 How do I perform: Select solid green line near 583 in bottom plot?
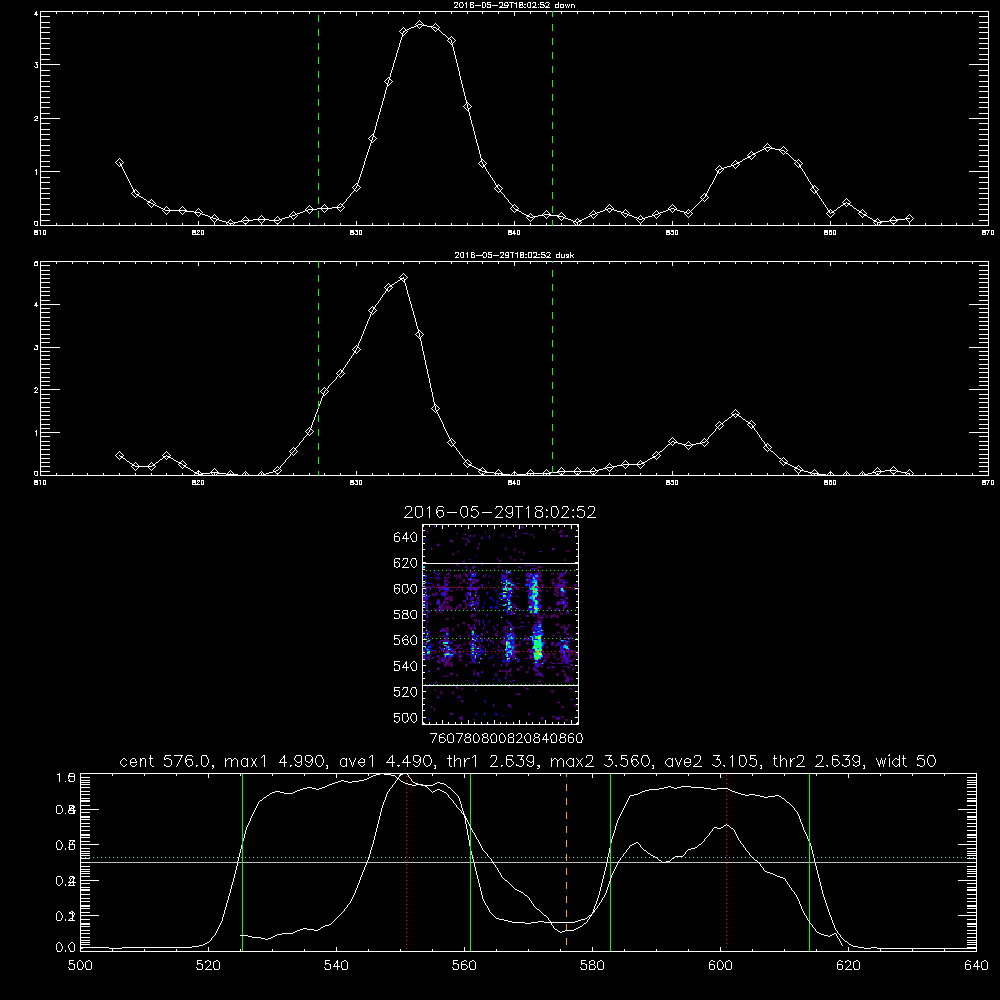pyautogui.click(x=610, y=861)
